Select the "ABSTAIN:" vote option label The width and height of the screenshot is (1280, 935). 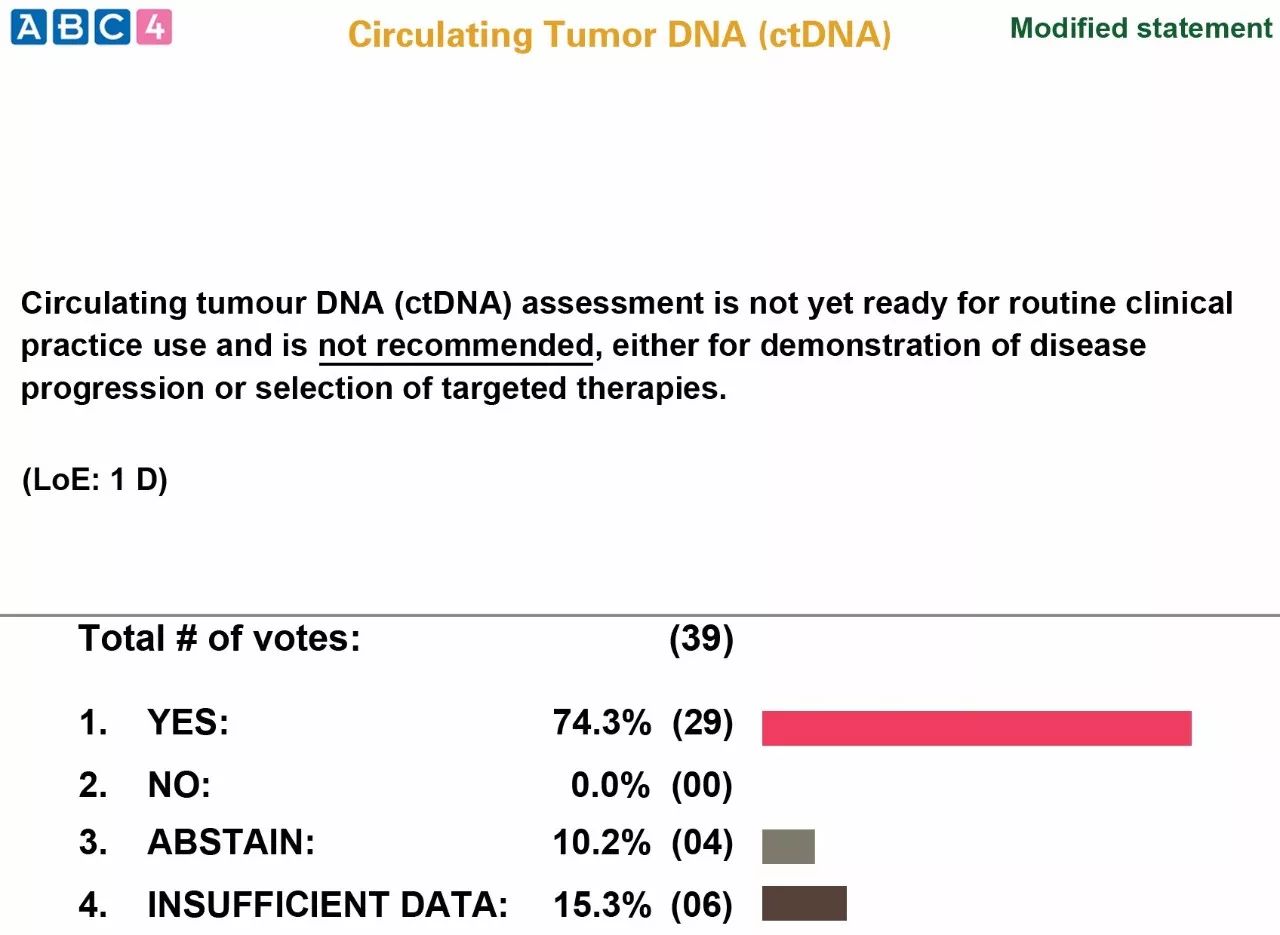[x=231, y=843]
